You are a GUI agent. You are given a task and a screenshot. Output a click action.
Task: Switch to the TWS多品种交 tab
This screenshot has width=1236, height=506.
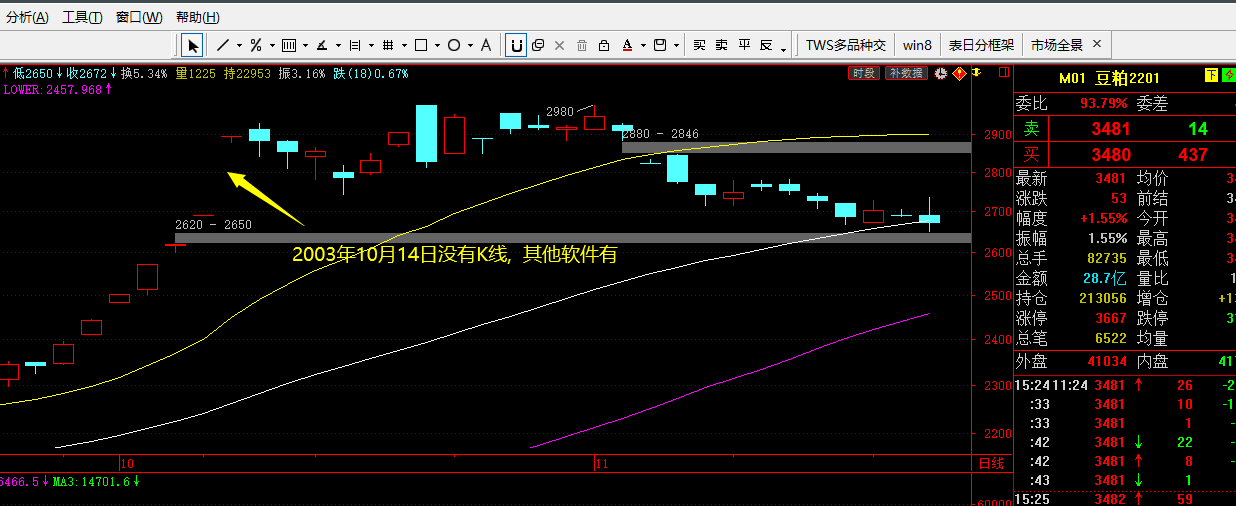pos(846,45)
